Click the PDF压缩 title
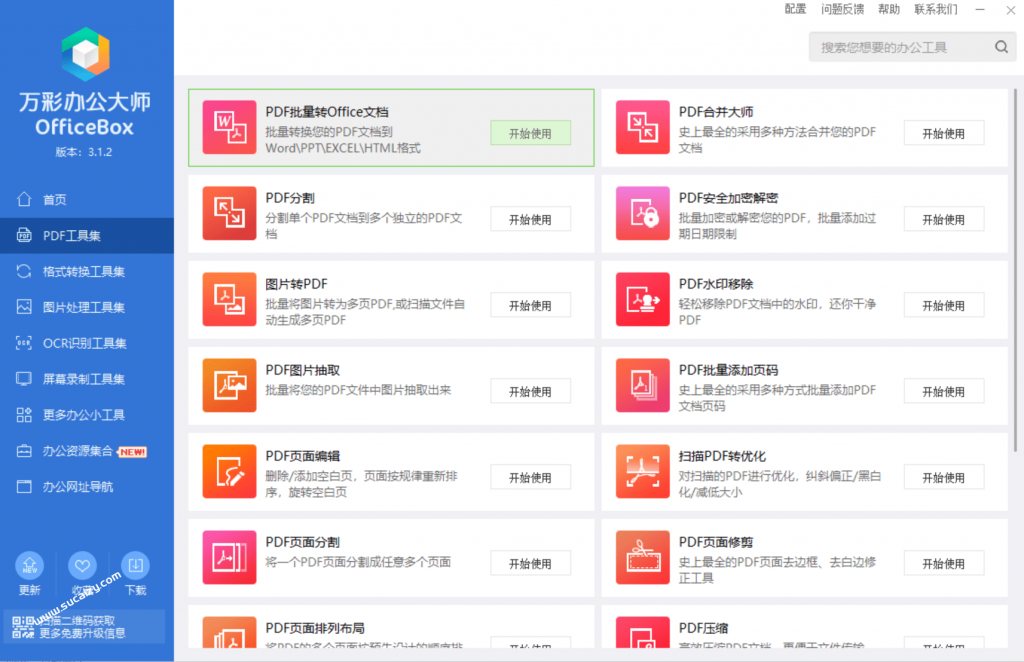1024x662 pixels. [x=703, y=628]
